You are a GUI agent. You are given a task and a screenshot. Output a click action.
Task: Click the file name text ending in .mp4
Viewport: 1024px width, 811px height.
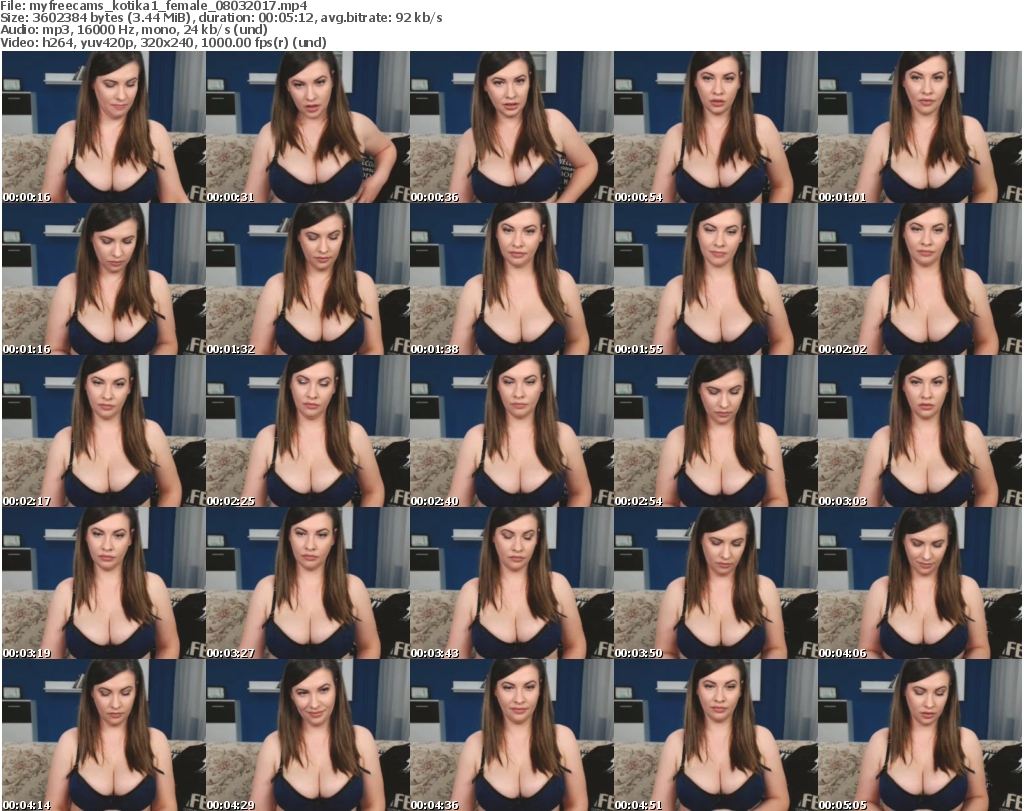pyautogui.click(x=168, y=6)
